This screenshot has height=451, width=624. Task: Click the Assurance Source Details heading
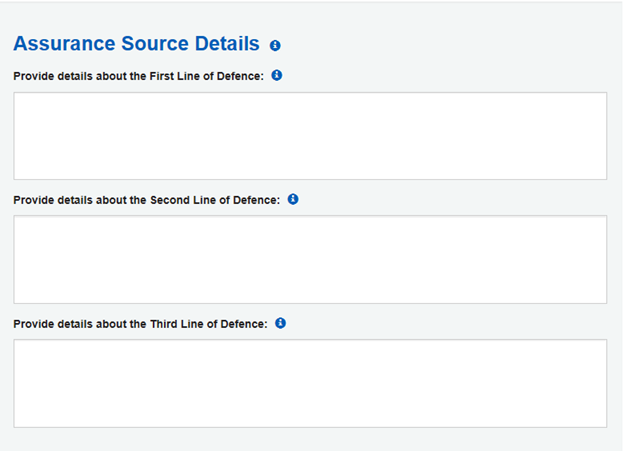pos(136,43)
